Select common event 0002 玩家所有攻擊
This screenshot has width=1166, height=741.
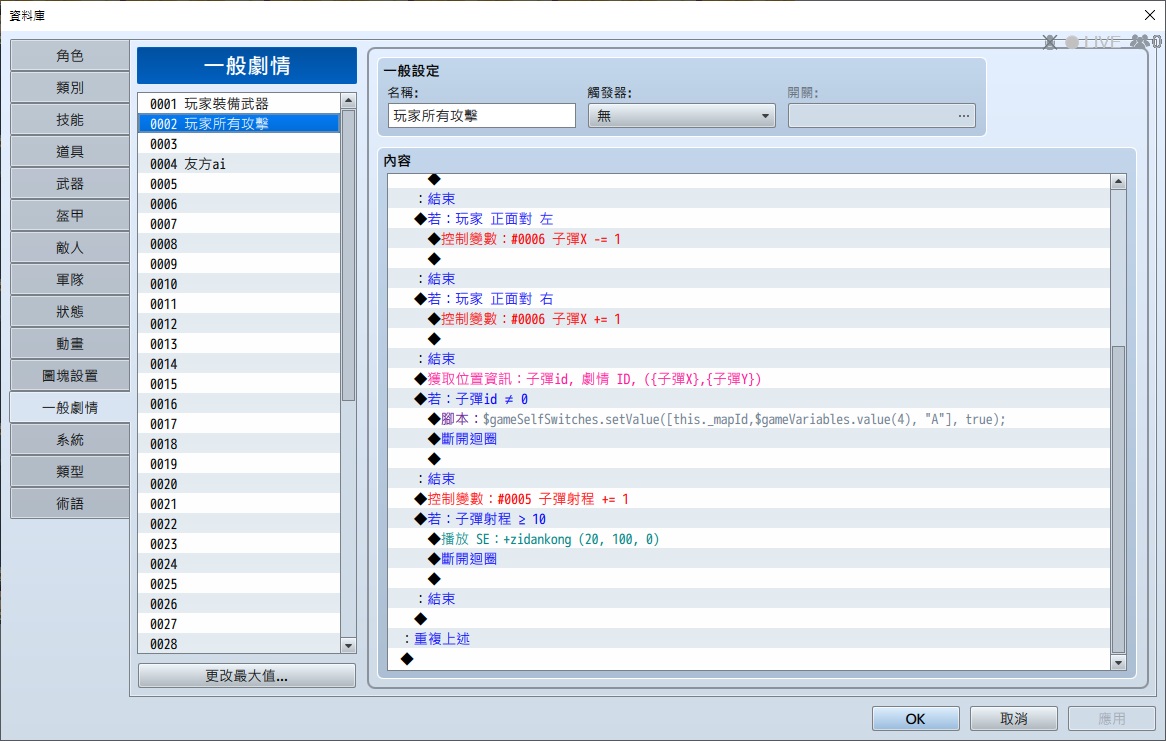239,124
